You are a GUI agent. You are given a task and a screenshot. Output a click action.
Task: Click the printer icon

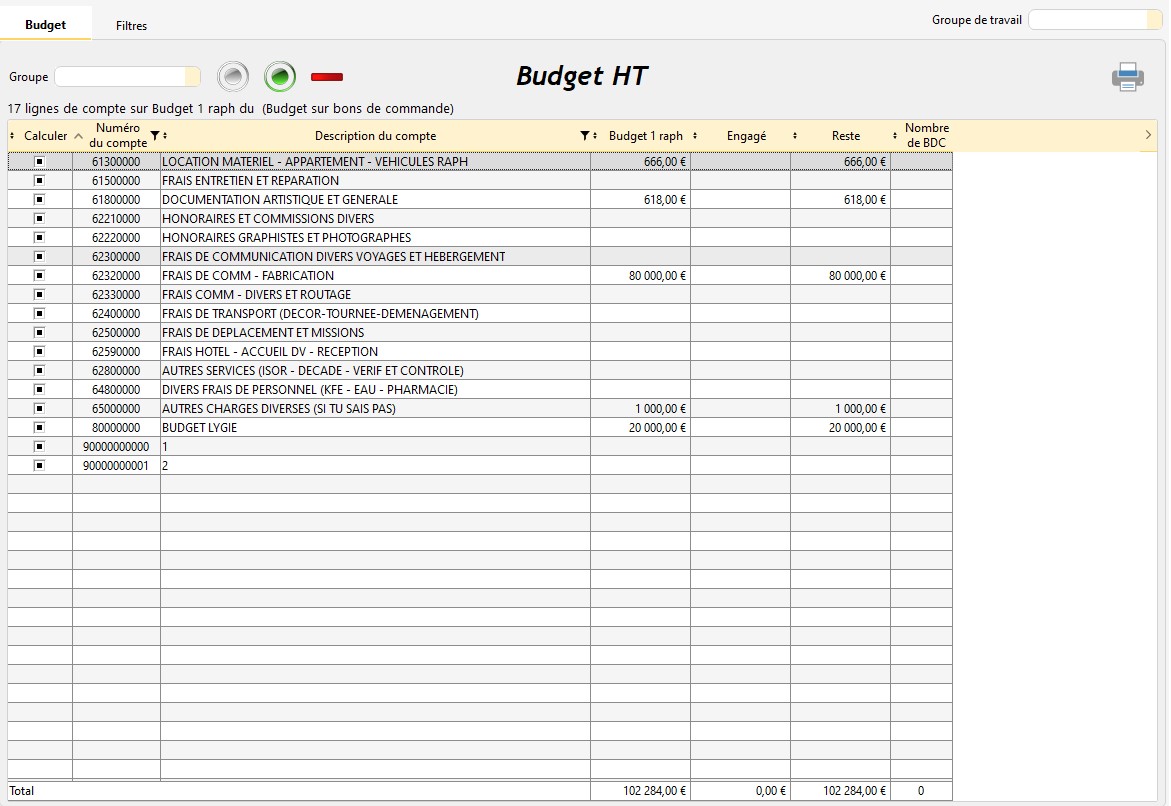coord(1127,77)
